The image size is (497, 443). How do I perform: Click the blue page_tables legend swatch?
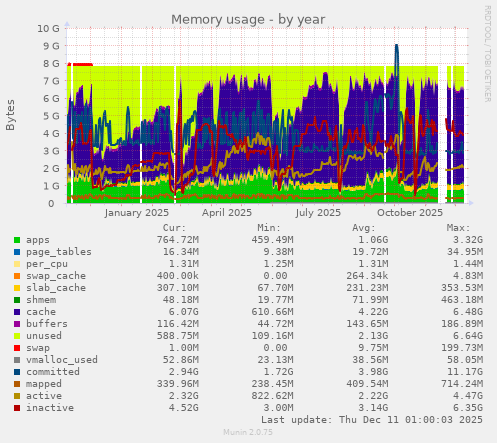[x=17, y=252]
